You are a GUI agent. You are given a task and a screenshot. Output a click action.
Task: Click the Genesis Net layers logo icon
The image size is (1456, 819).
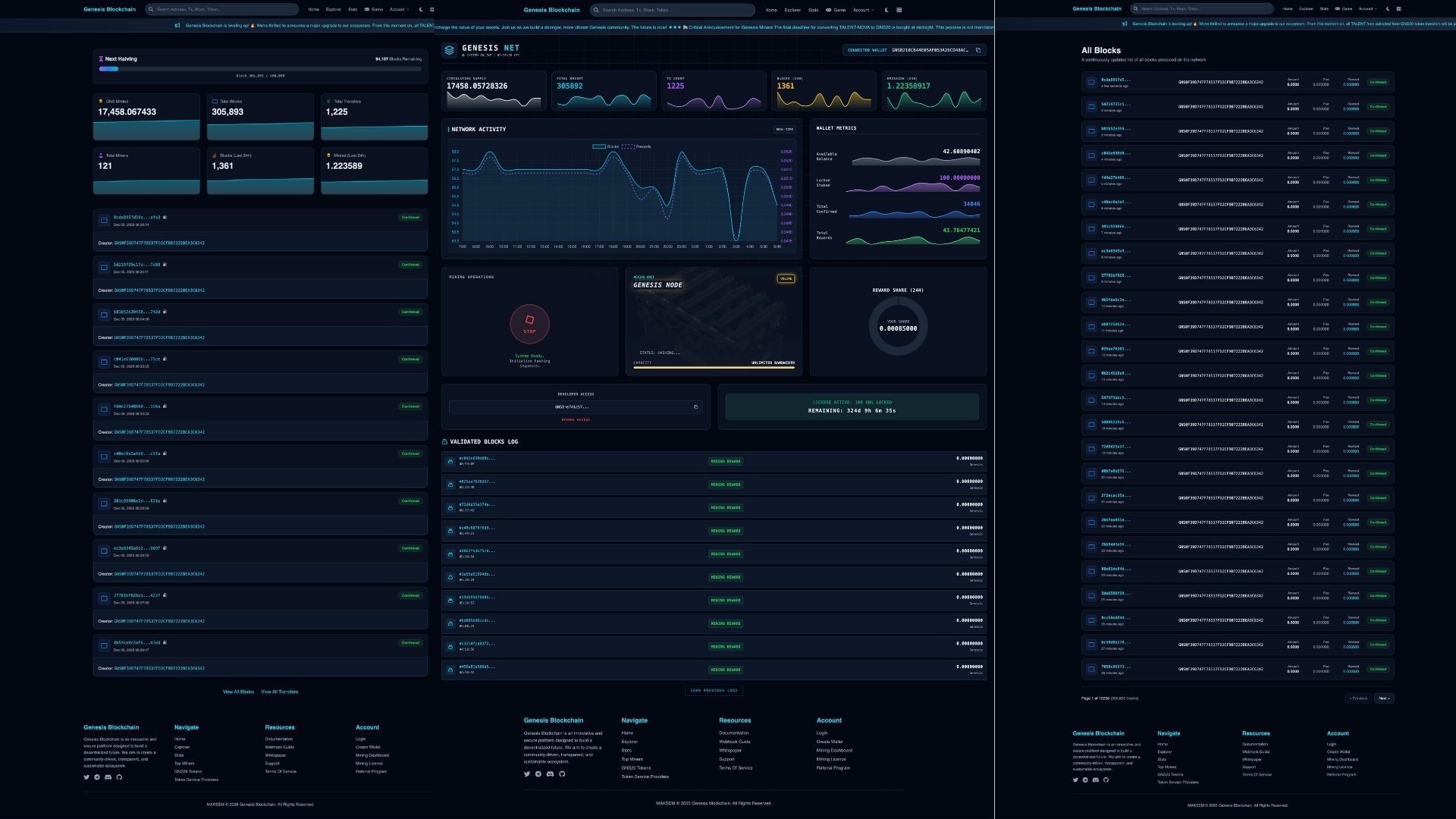450,50
